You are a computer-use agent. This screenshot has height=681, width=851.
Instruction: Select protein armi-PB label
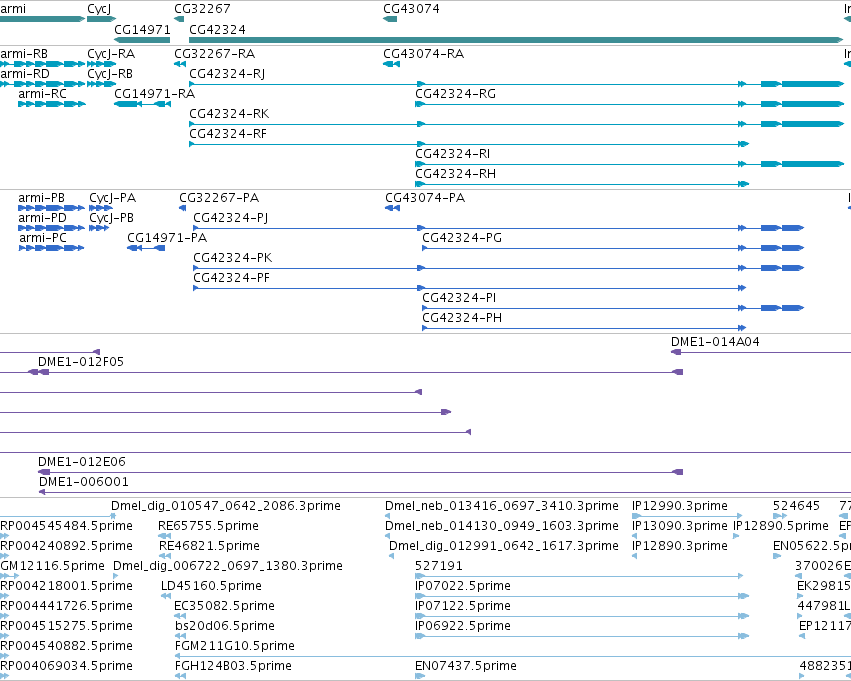[x=41, y=198]
